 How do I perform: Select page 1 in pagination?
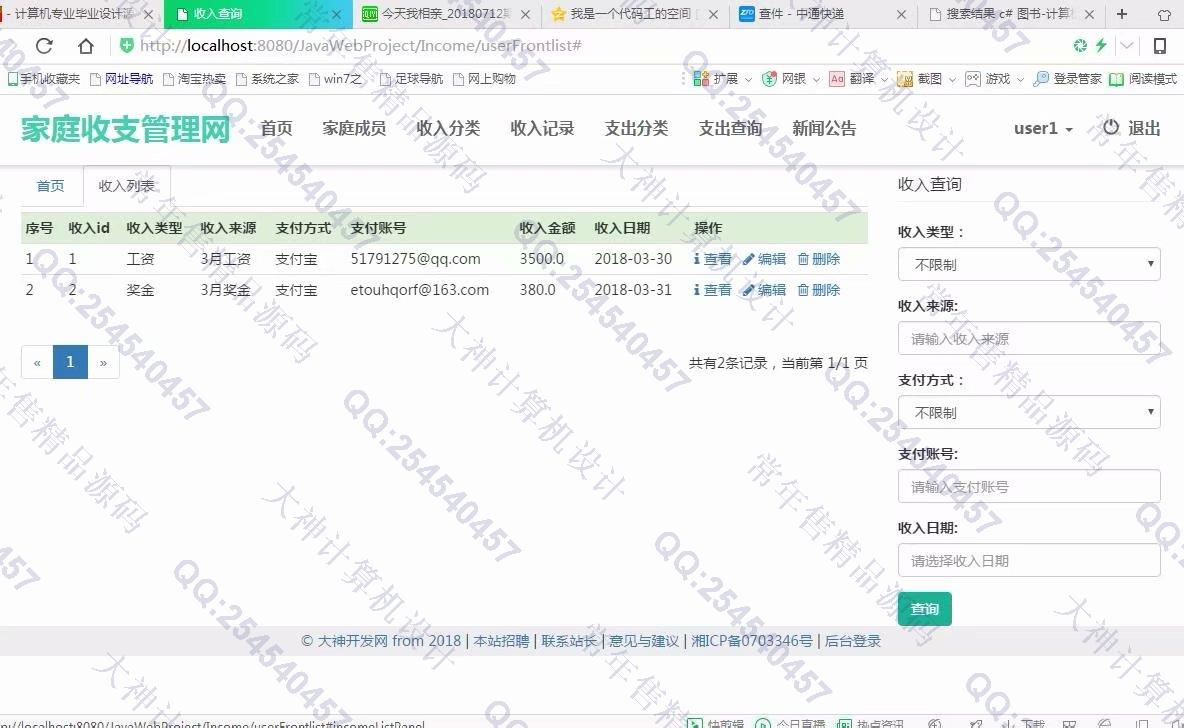click(x=70, y=362)
